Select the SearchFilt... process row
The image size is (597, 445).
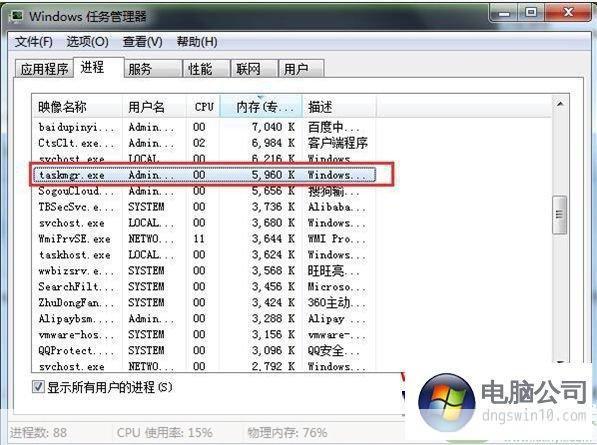pyautogui.click(x=204, y=287)
